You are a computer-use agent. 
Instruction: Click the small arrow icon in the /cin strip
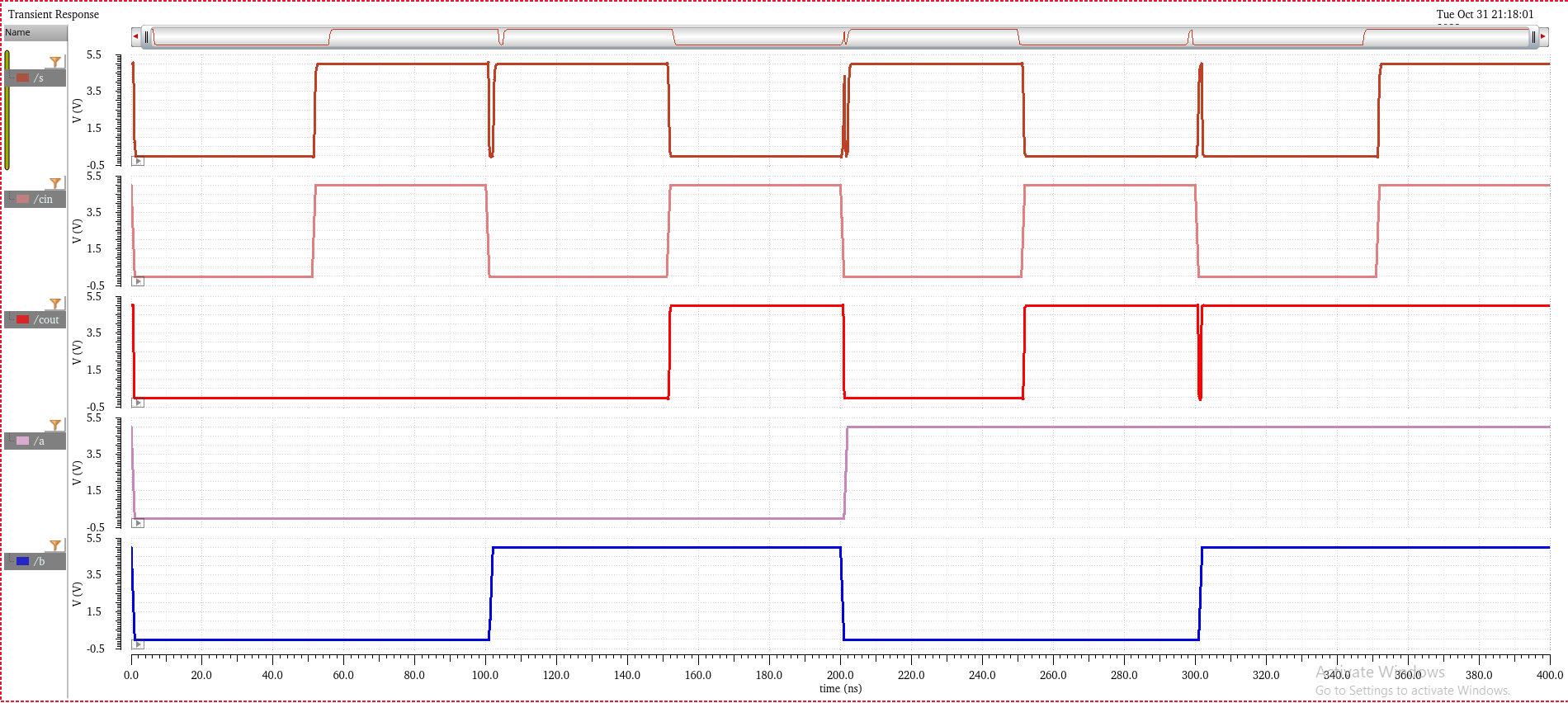point(138,281)
